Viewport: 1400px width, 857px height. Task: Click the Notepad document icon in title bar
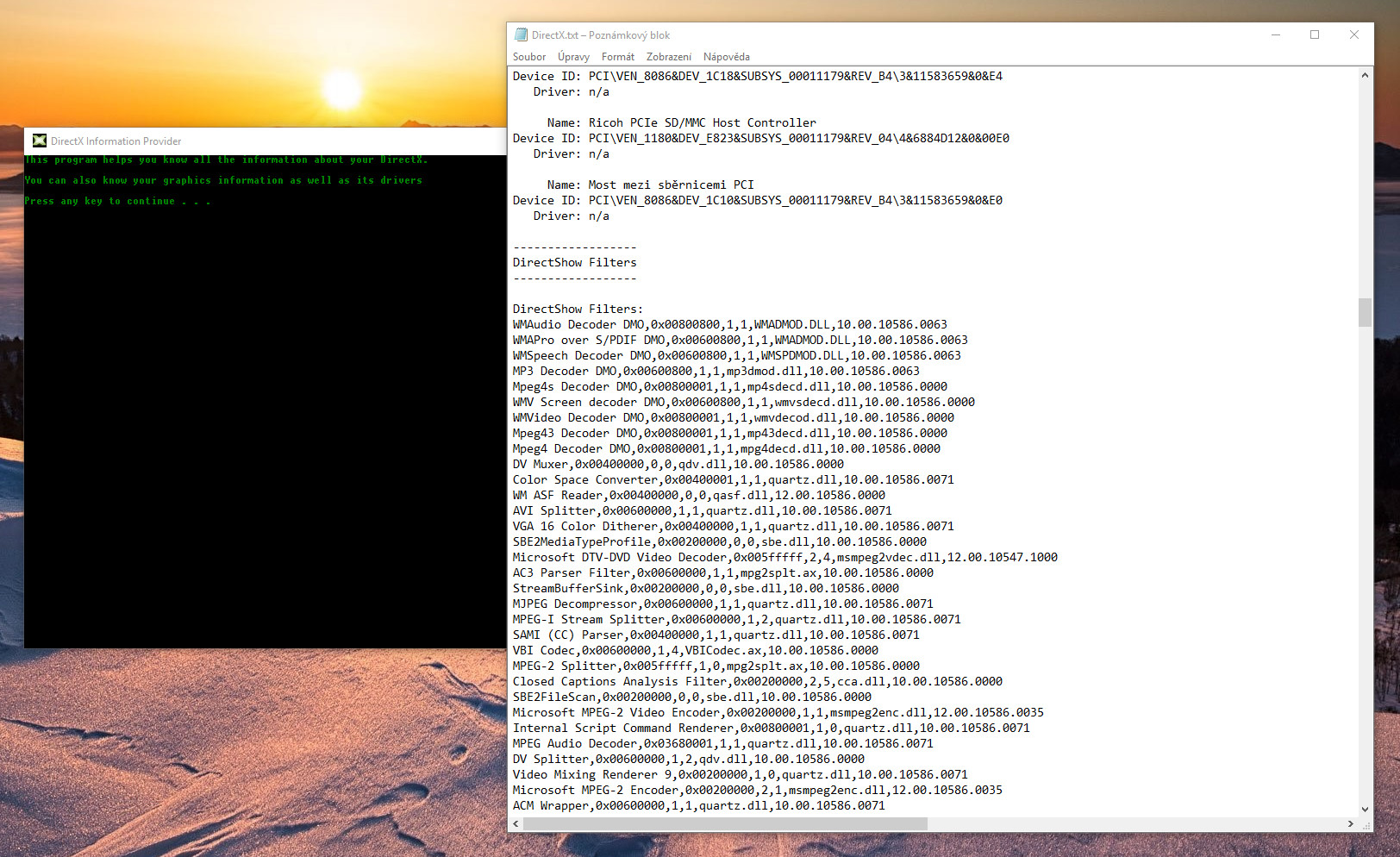[x=521, y=34]
